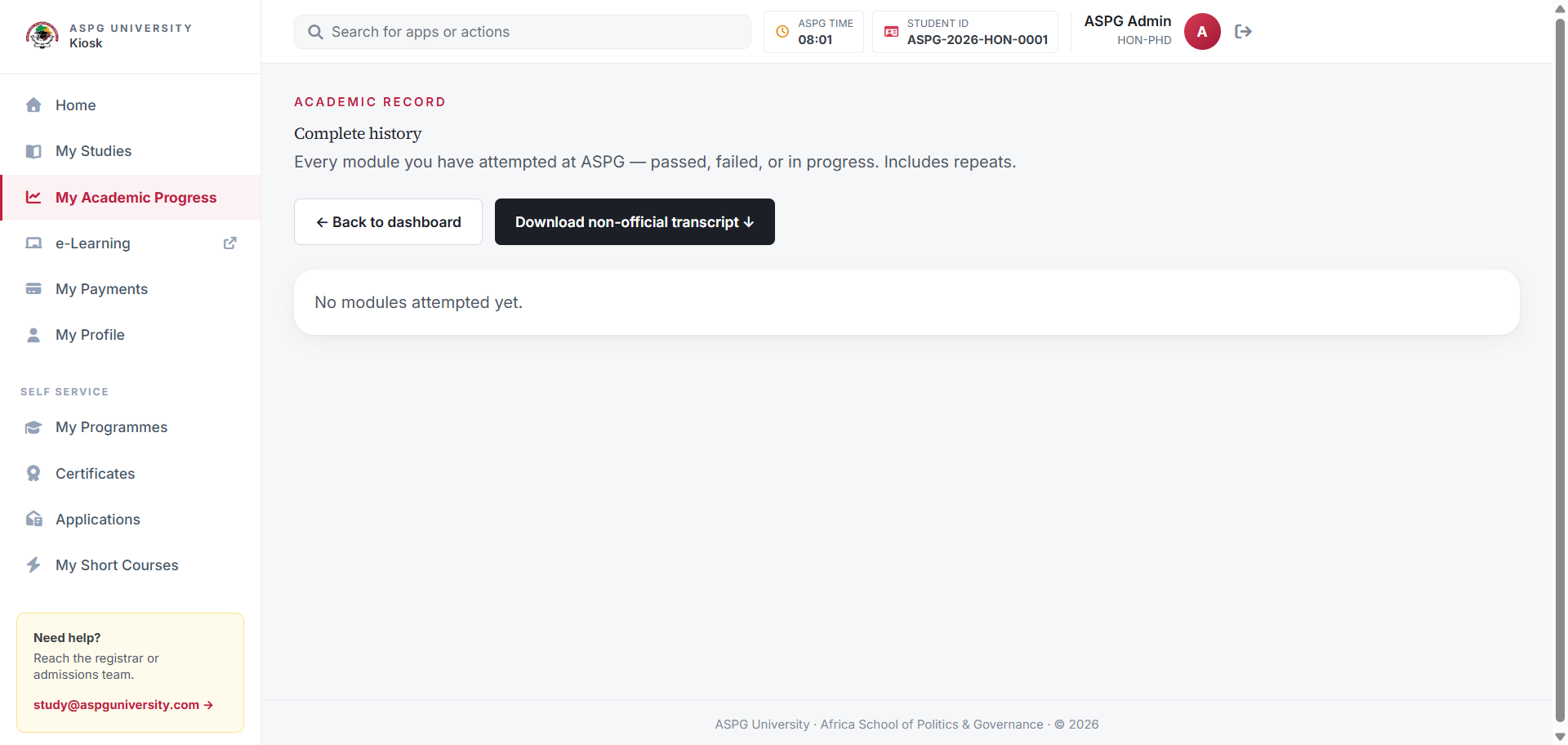Open My Studies in sidebar

131,151
